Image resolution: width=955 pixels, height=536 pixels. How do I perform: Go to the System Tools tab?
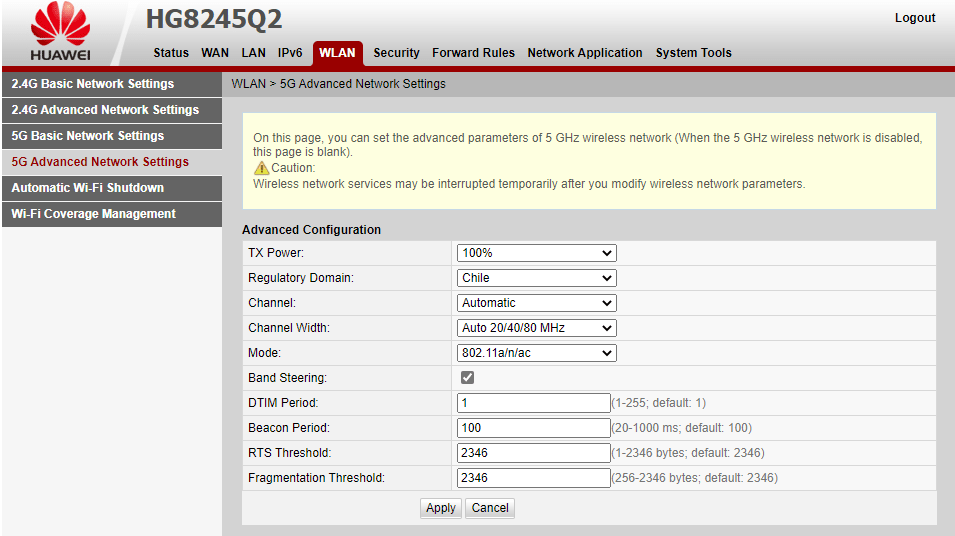click(693, 53)
